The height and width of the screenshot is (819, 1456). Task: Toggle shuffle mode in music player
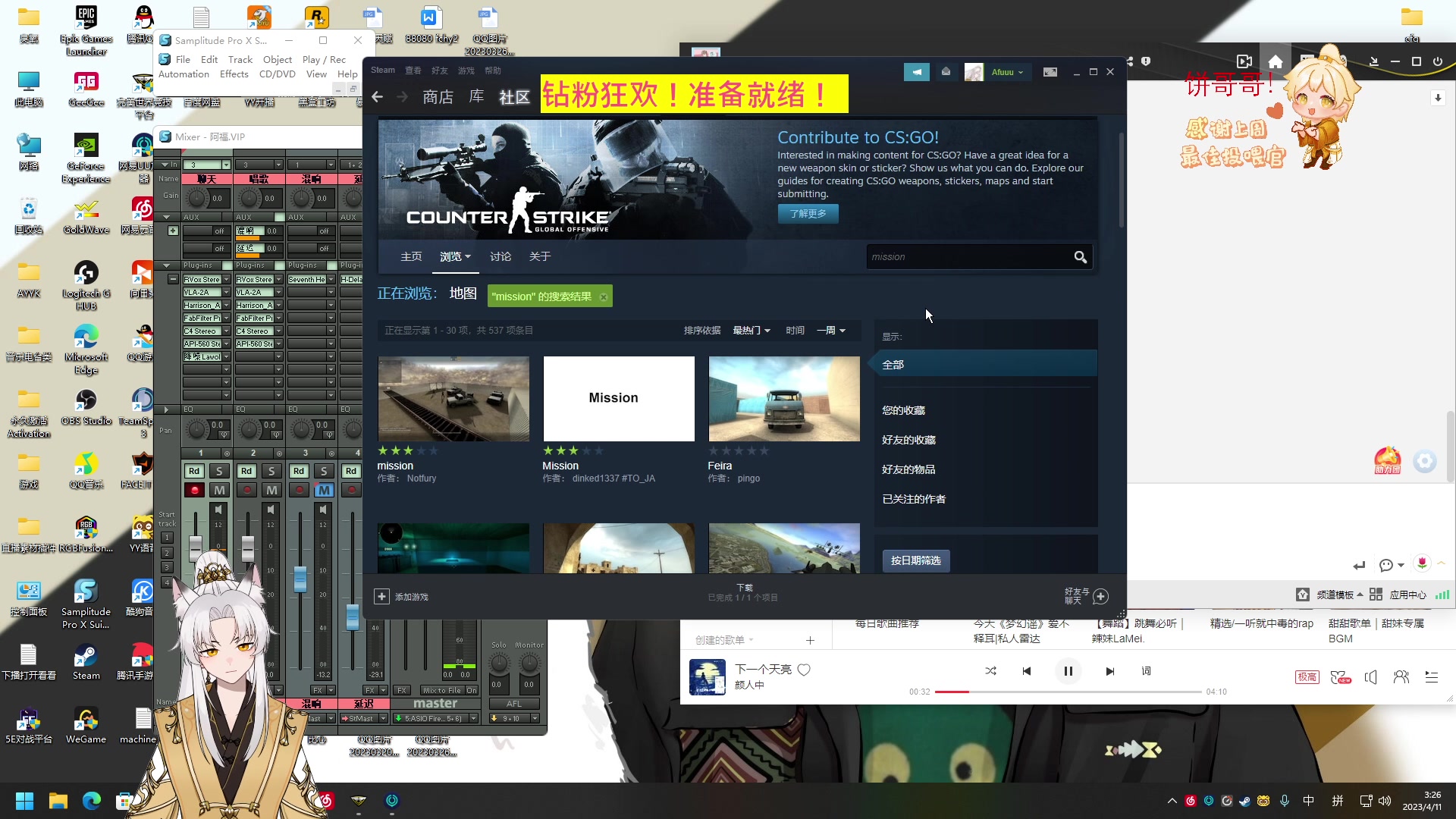click(990, 671)
